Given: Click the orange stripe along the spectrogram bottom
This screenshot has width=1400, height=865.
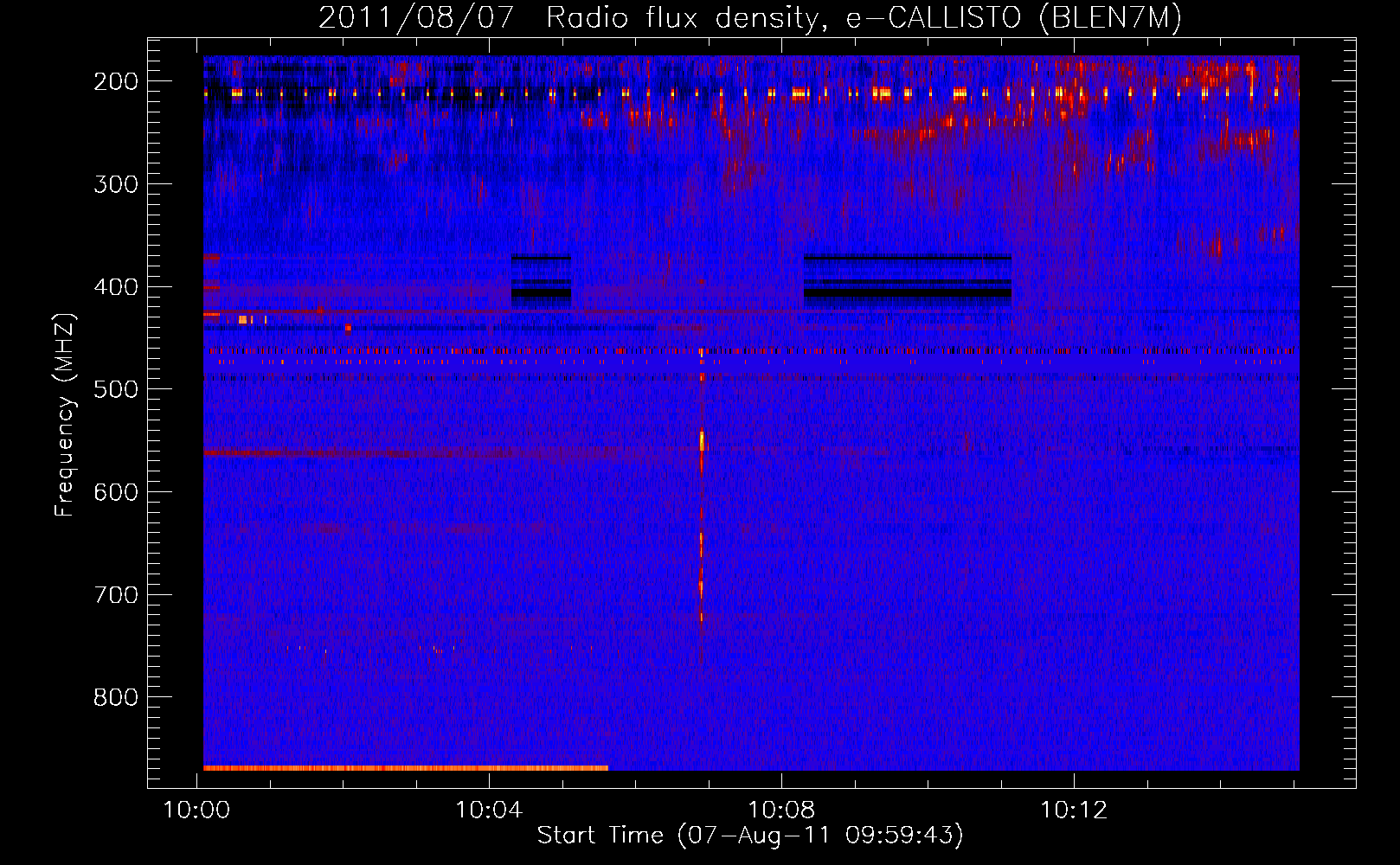Looking at the screenshot, I should pyautogui.click(x=406, y=767).
